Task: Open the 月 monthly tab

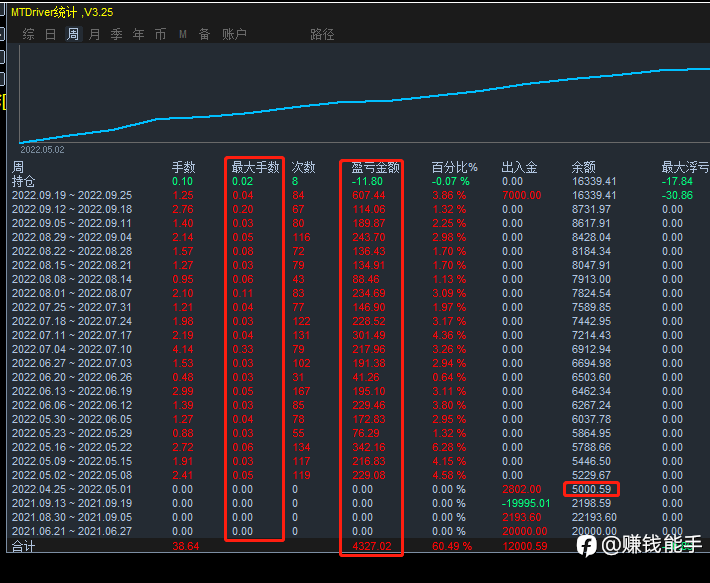Action: coord(95,34)
